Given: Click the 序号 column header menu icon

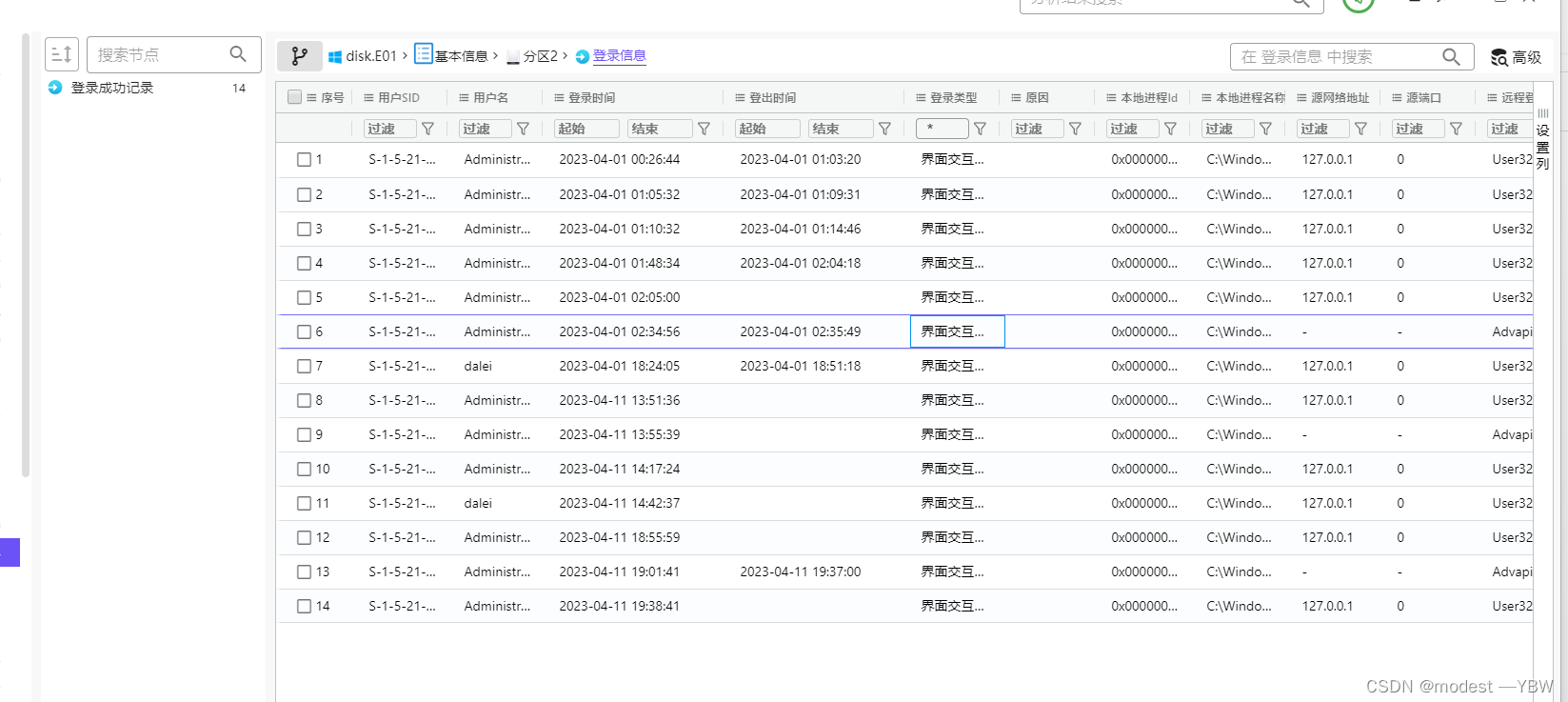Looking at the screenshot, I should tap(311, 98).
